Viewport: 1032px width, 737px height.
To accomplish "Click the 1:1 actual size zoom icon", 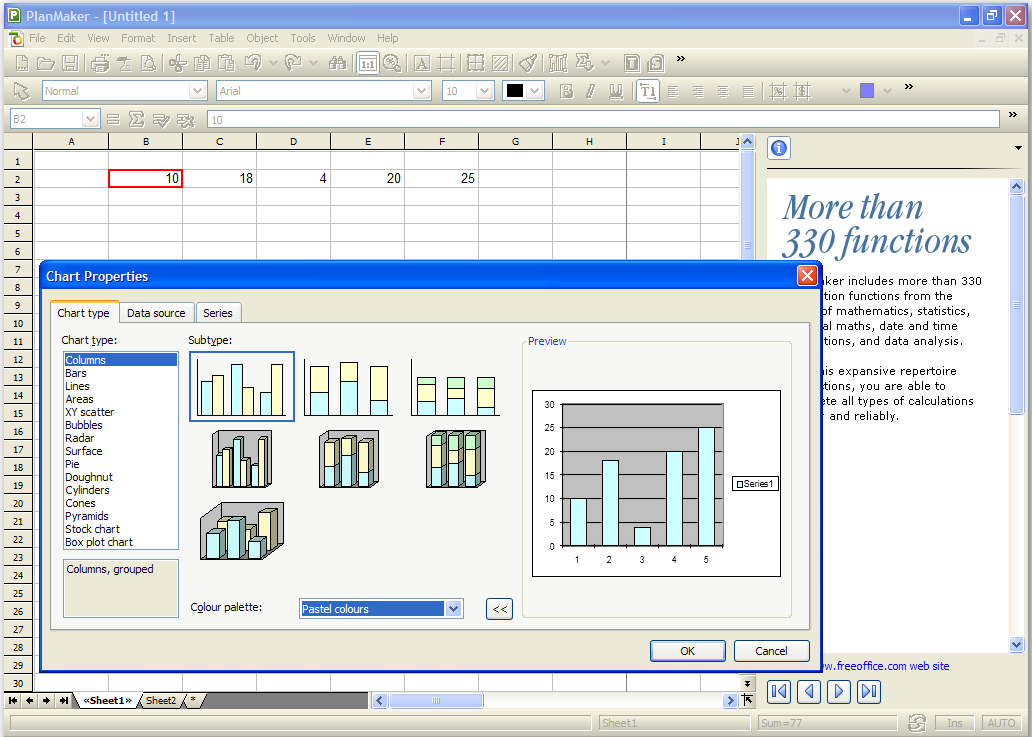I will coord(368,63).
